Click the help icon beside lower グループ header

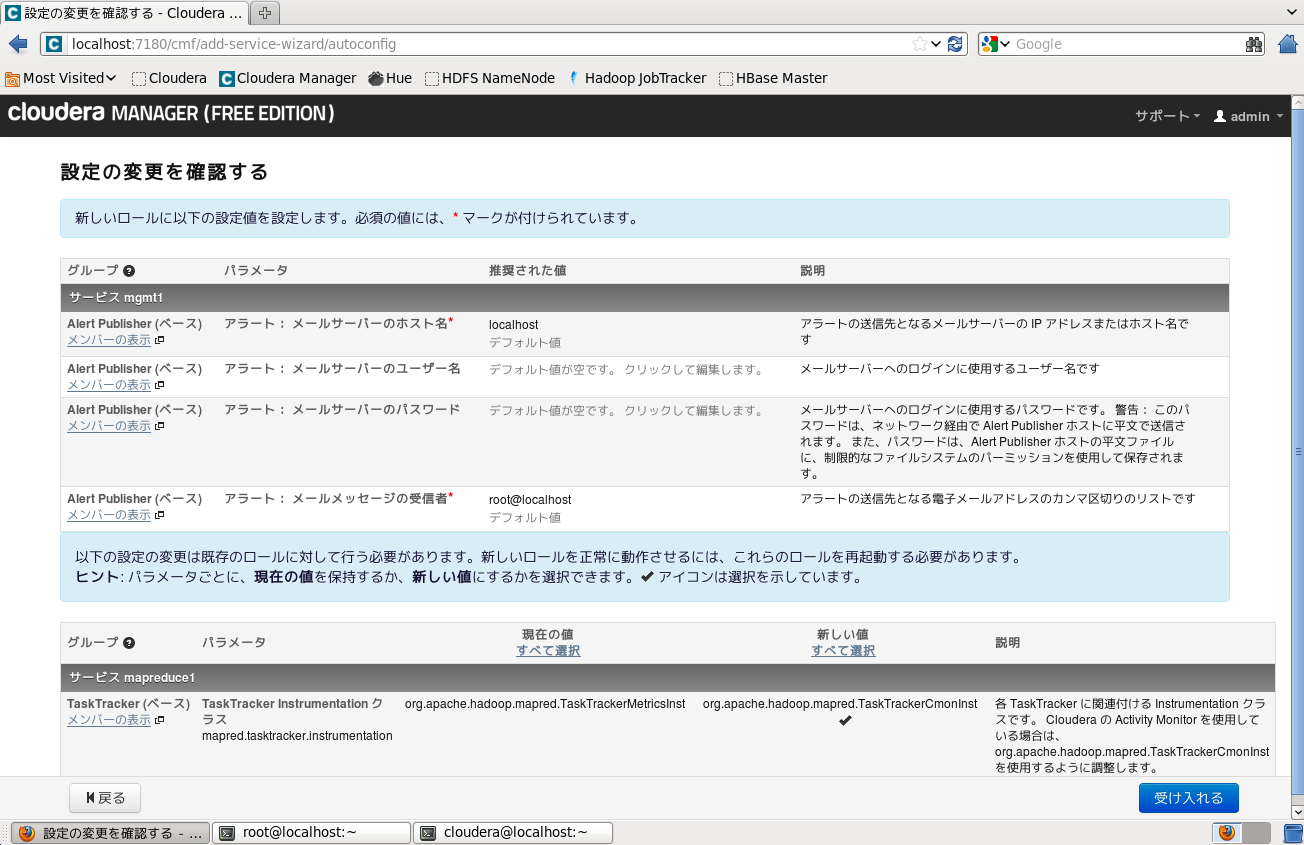(x=129, y=643)
